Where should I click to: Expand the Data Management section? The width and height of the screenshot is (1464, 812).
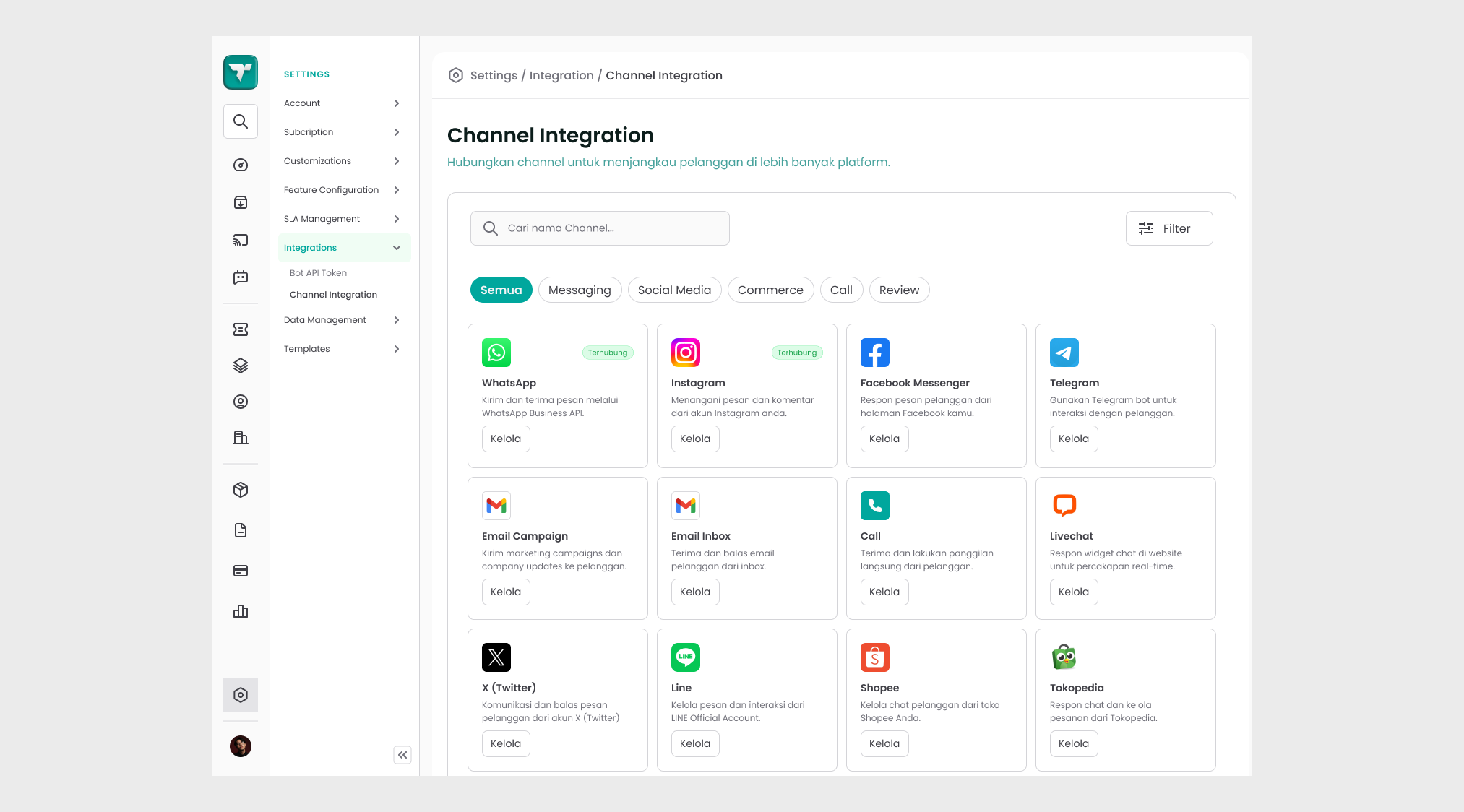[x=344, y=320]
